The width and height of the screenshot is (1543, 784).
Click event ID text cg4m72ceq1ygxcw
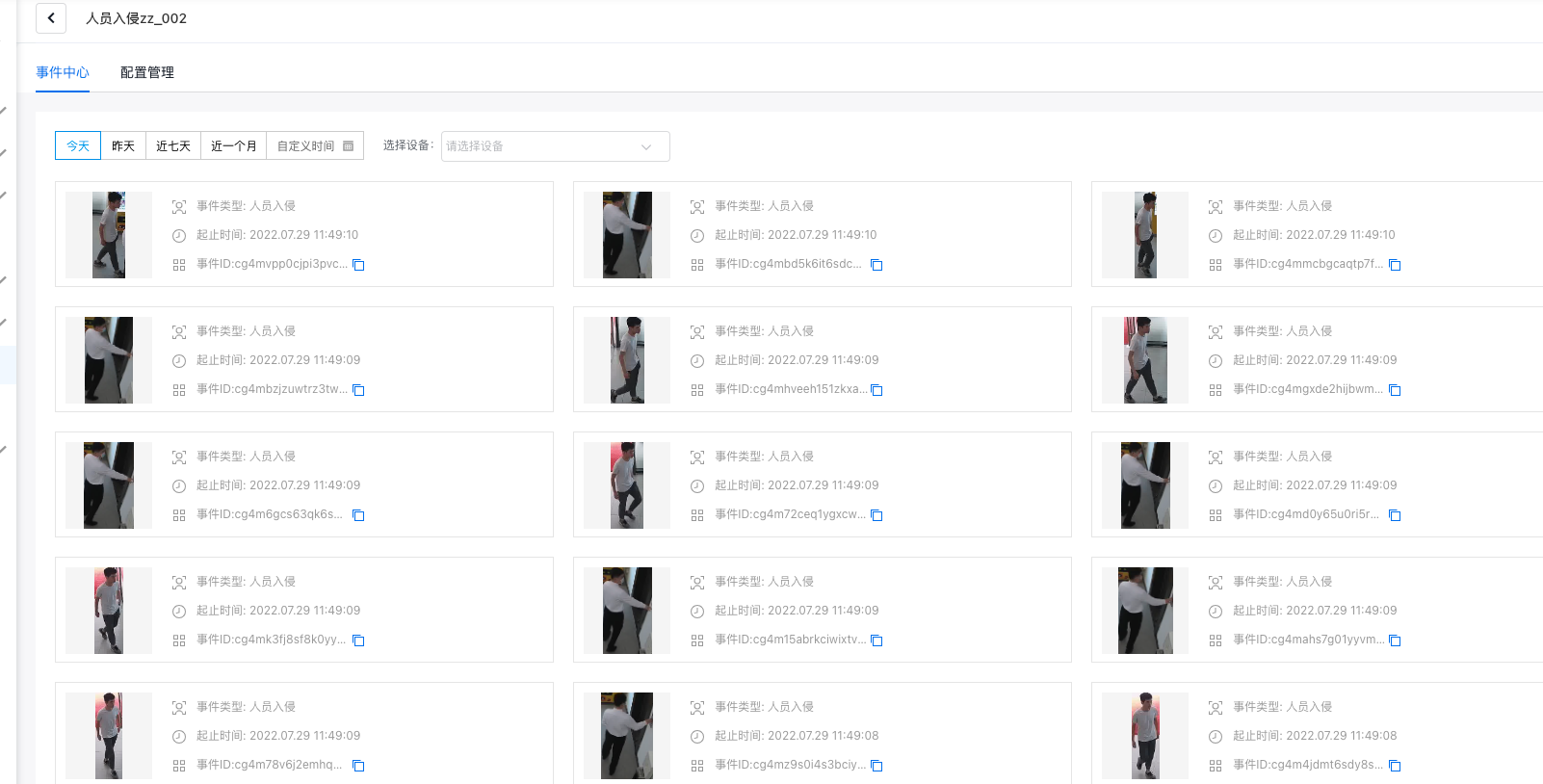(791, 514)
